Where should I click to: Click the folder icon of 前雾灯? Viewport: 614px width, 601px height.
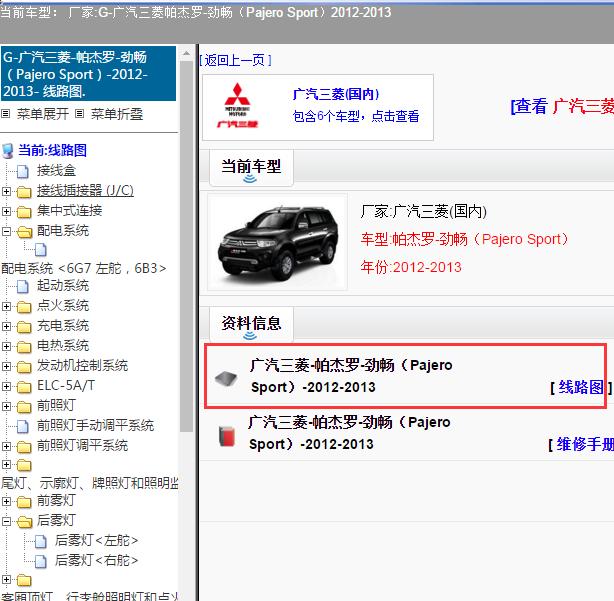[x=24, y=502]
